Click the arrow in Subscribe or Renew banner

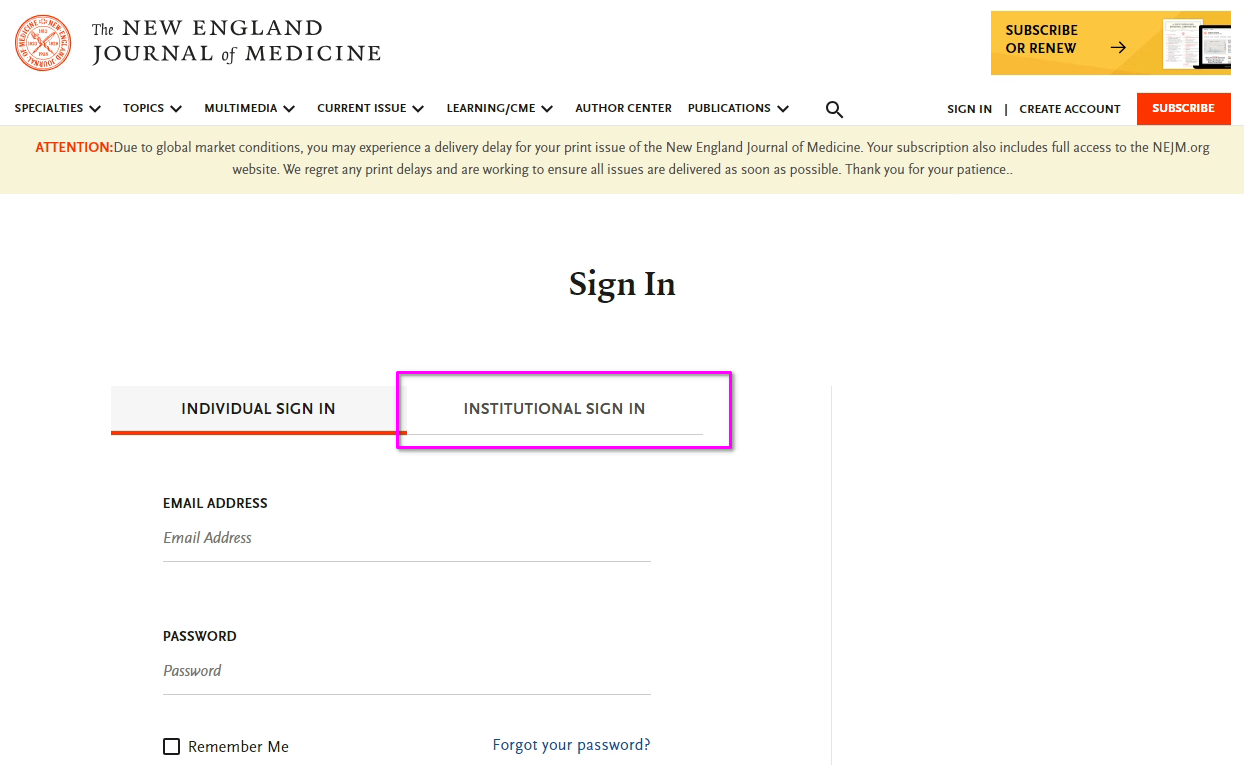pos(1118,47)
